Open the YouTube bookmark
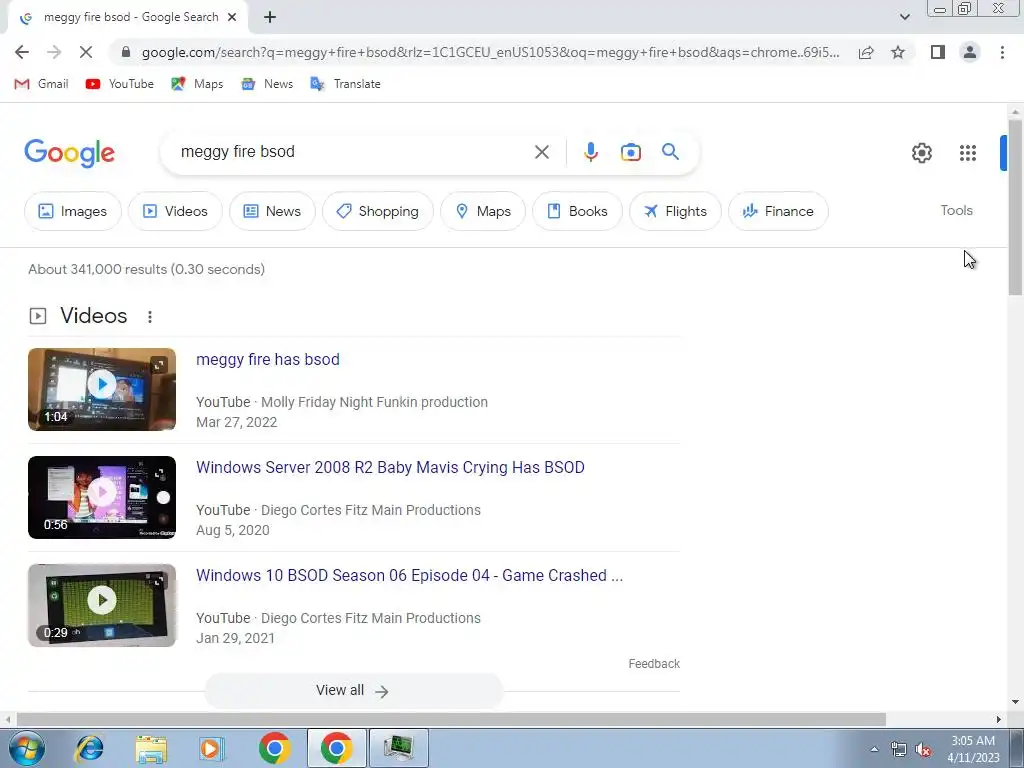The height and width of the screenshot is (768, 1024). pos(120,84)
